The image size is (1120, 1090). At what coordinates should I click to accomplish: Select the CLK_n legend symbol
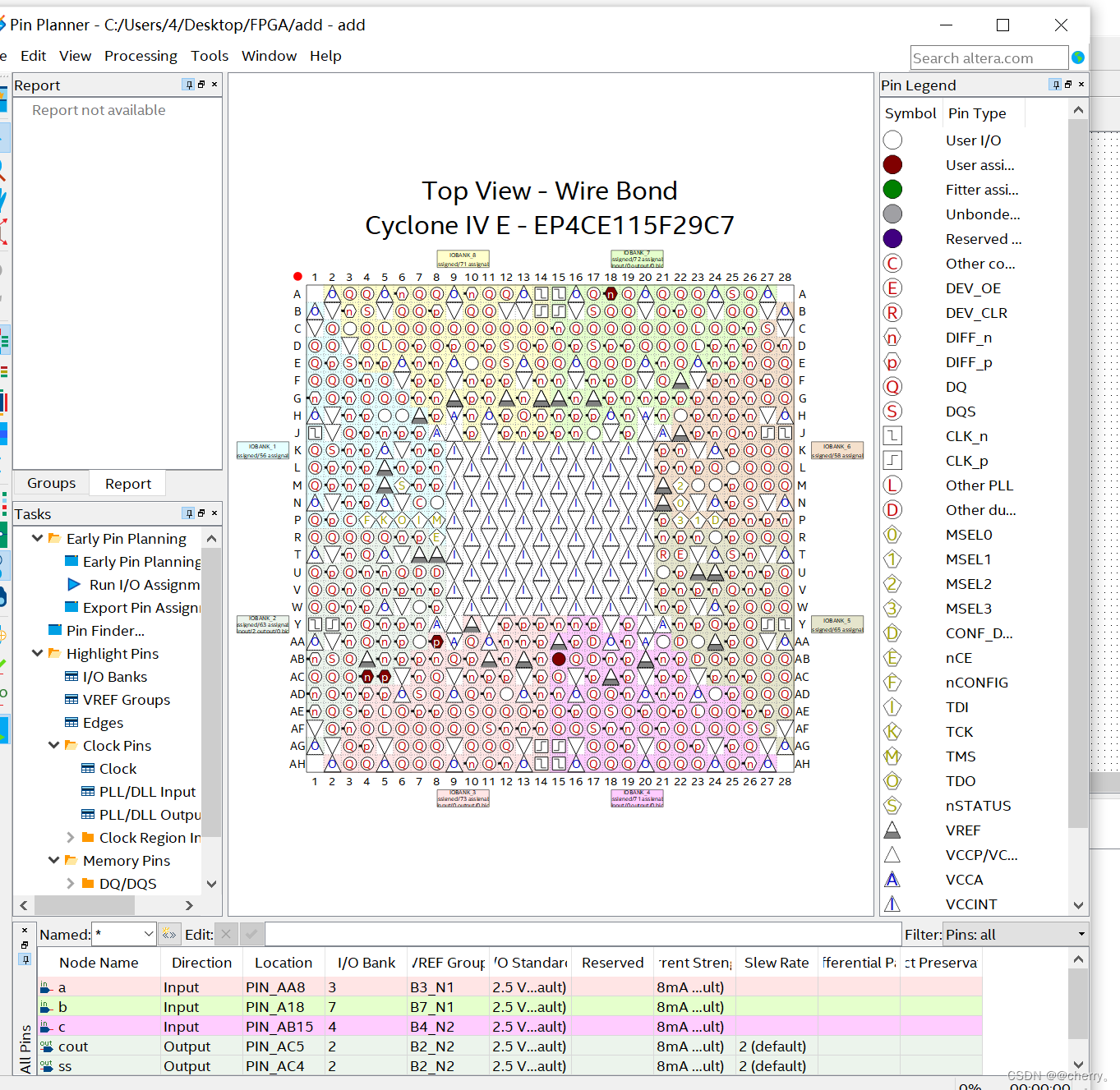click(x=892, y=436)
